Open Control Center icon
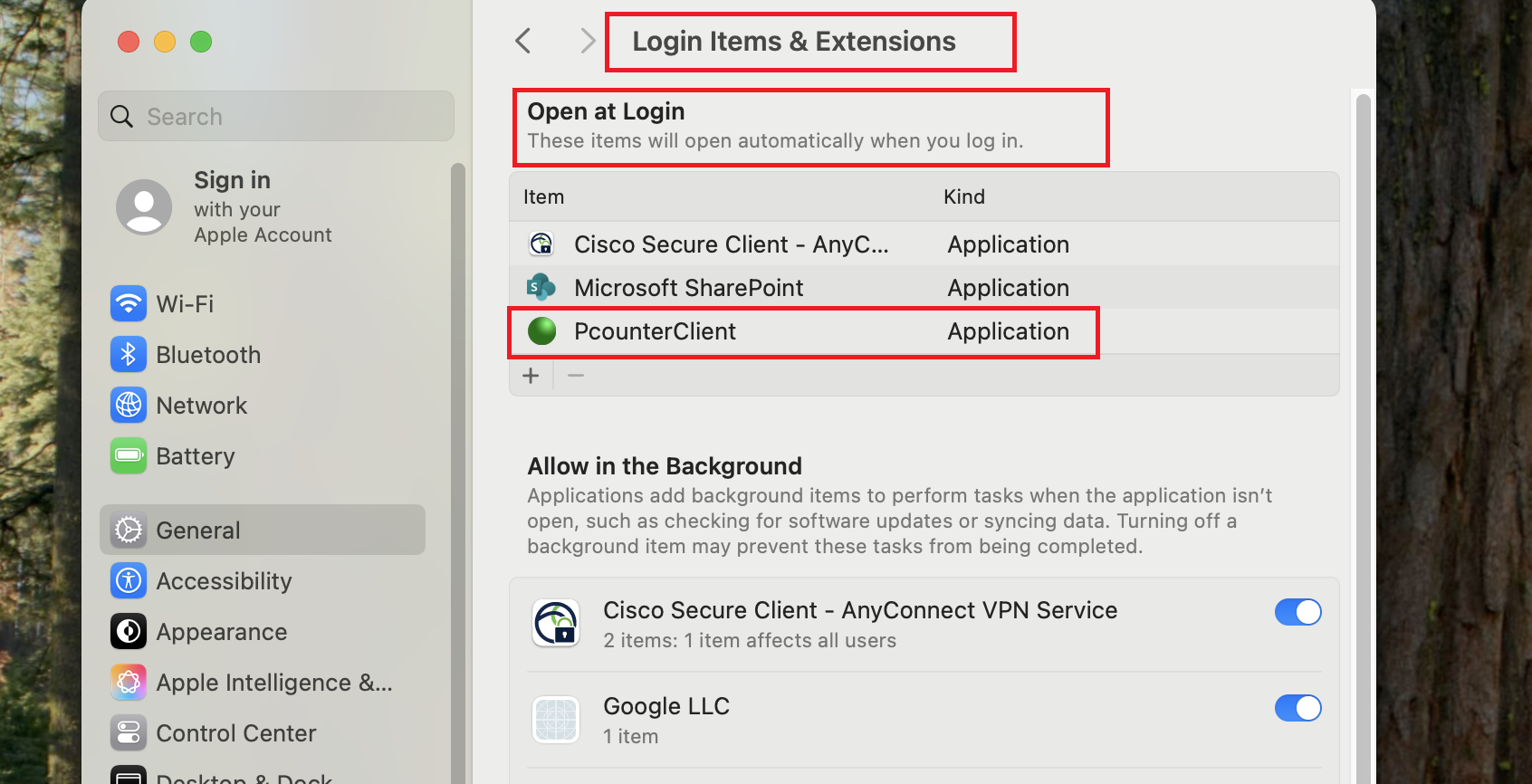Viewport: 1532px width, 784px height. pos(129,732)
